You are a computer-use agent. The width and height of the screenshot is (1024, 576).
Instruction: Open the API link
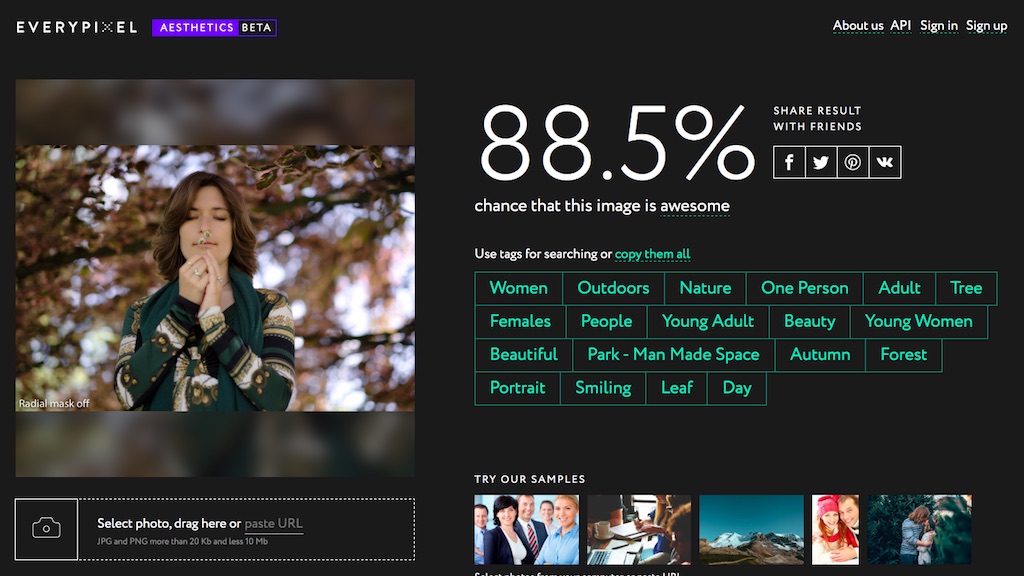[x=901, y=25]
